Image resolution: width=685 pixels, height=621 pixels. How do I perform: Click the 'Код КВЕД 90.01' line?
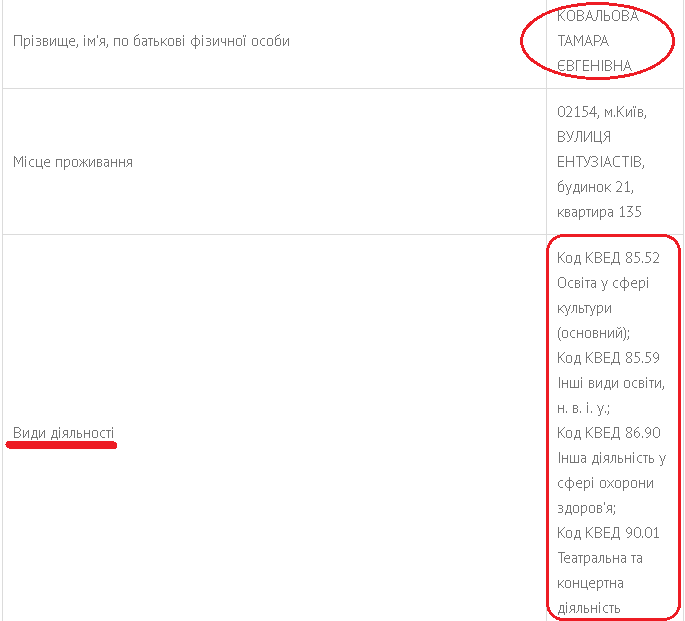pyautogui.click(x=608, y=533)
